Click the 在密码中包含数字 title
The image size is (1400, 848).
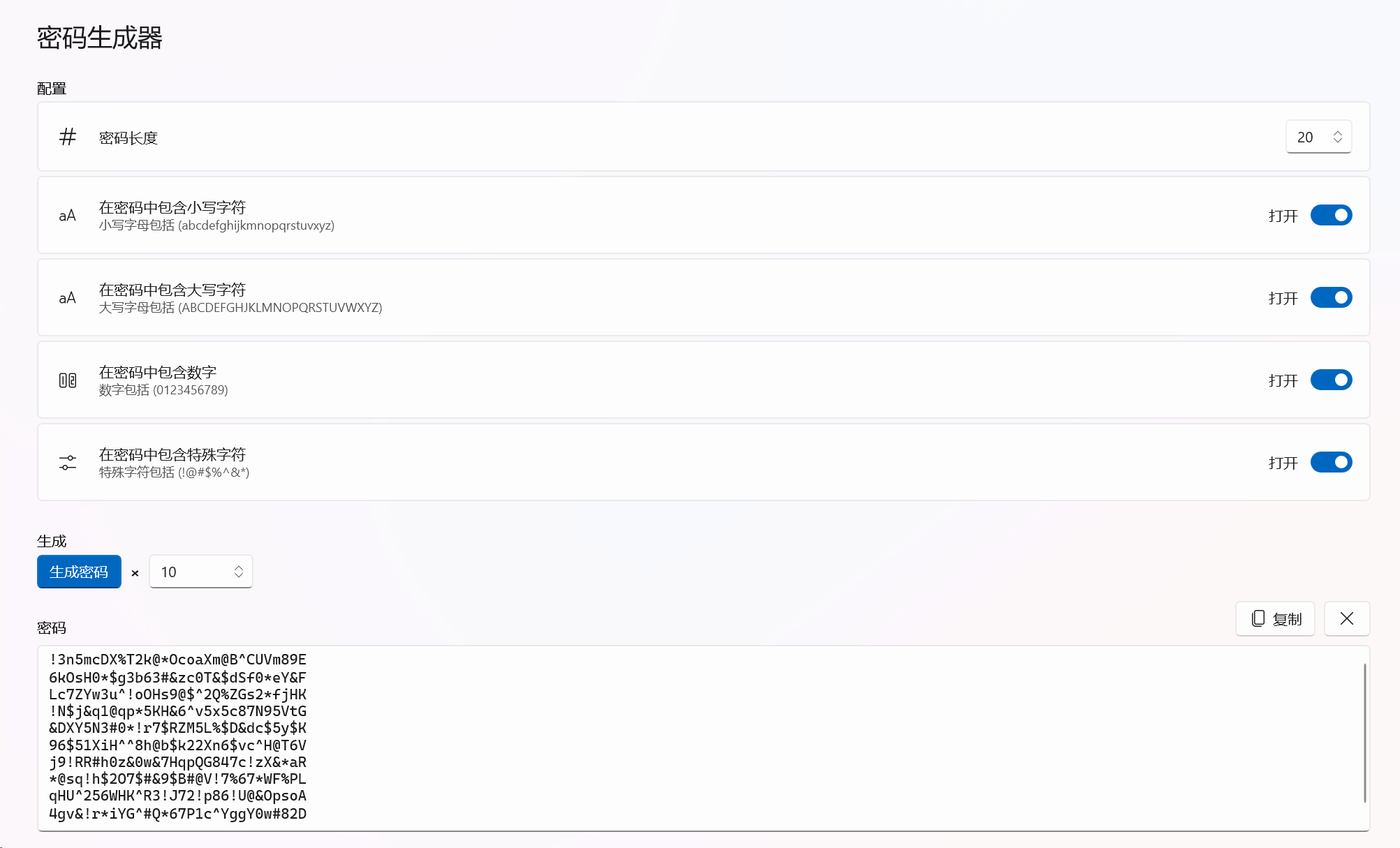point(158,372)
